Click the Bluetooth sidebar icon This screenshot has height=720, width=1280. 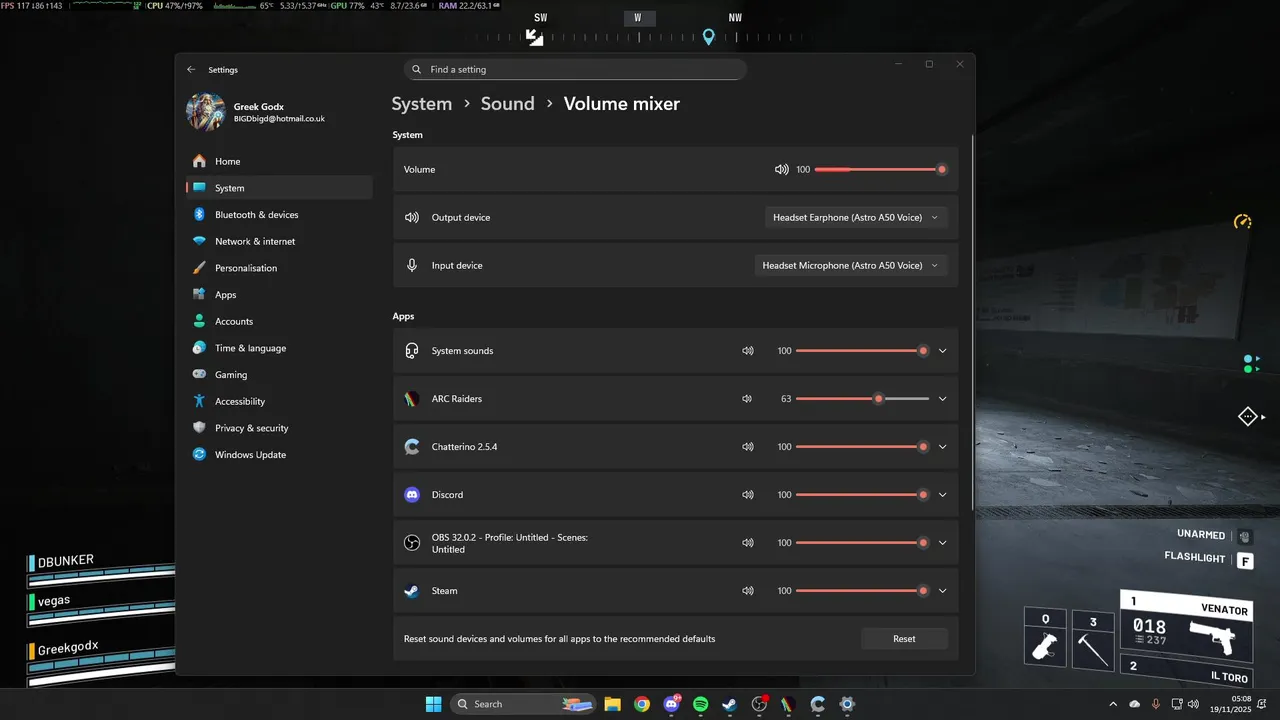click(199, 215)
